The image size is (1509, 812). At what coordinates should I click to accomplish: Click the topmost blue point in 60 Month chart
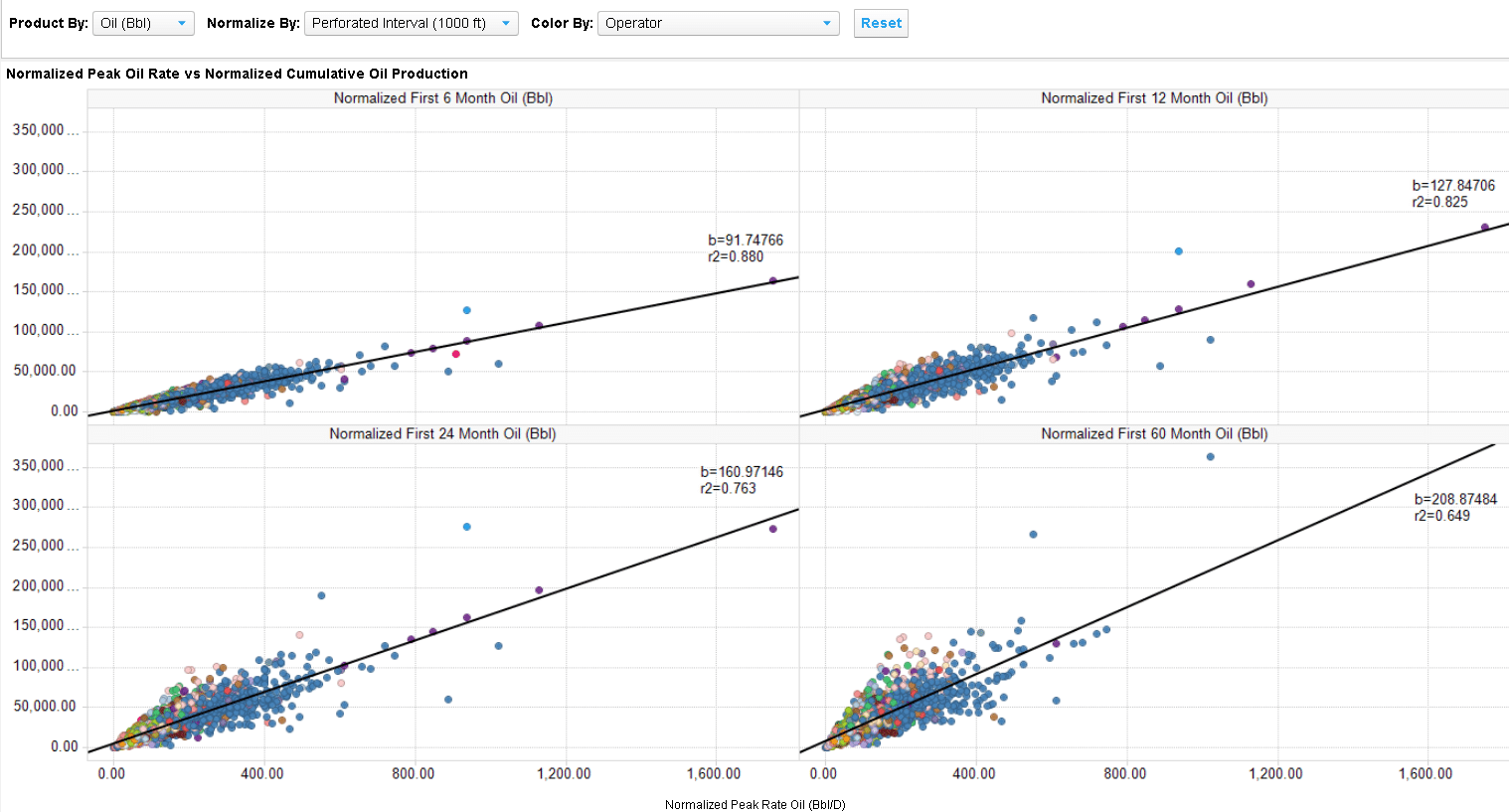(1211, 457)
